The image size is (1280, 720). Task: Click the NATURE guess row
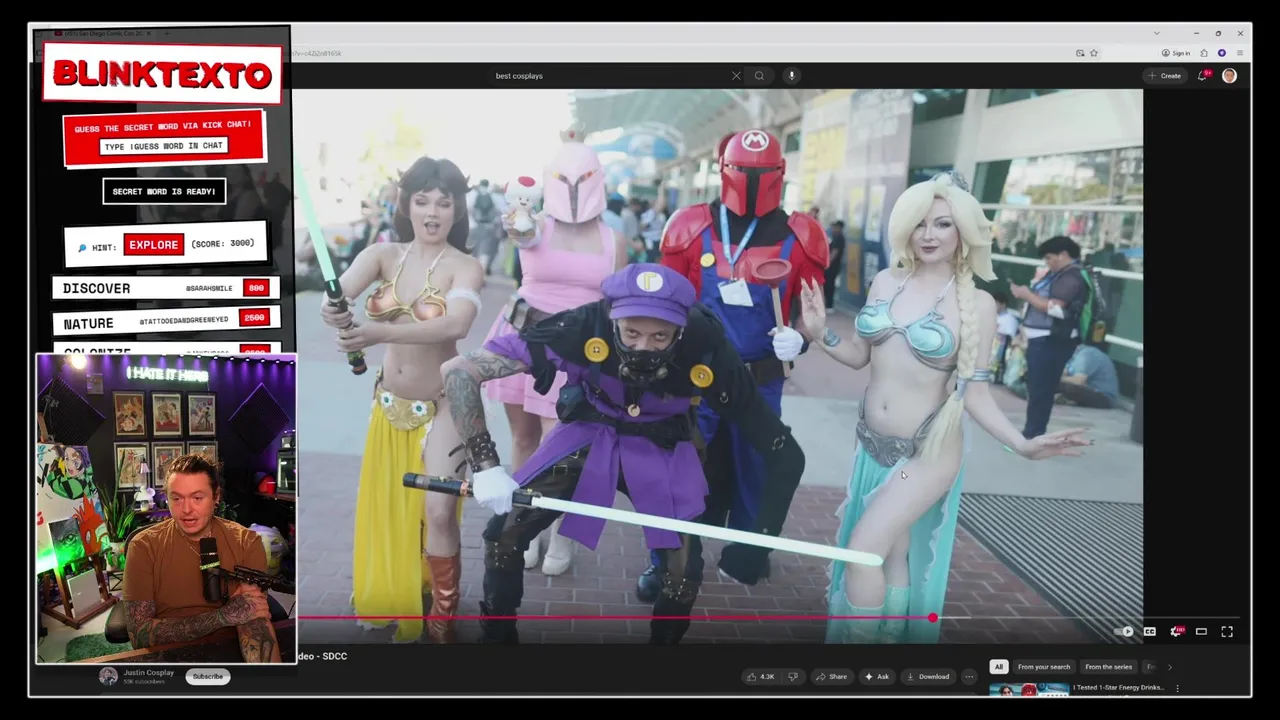(165, 322)
